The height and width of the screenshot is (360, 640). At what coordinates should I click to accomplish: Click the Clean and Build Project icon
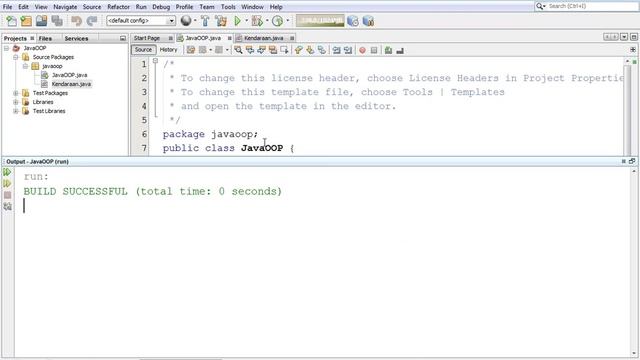[221, 21]
